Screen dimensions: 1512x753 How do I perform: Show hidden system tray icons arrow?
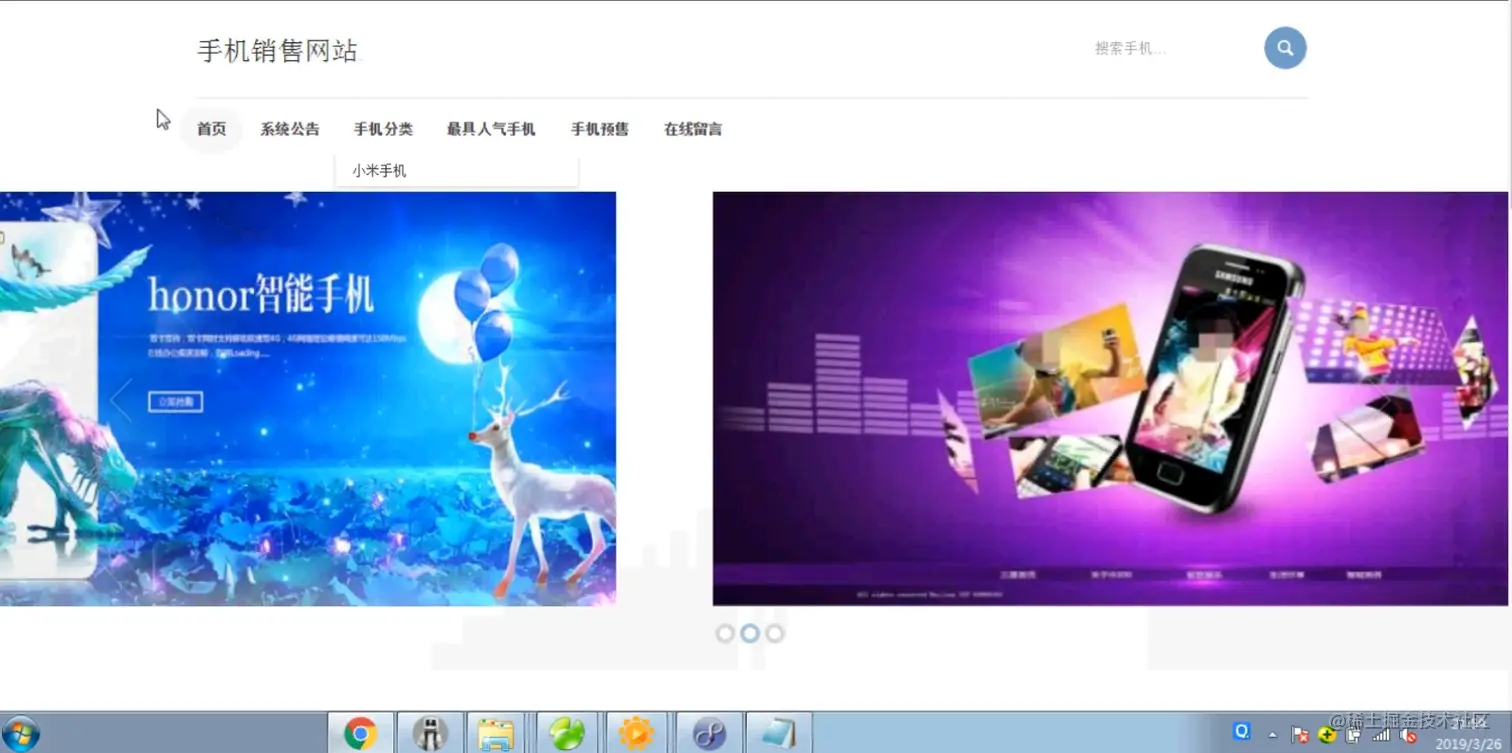[x=1272, y=735]
